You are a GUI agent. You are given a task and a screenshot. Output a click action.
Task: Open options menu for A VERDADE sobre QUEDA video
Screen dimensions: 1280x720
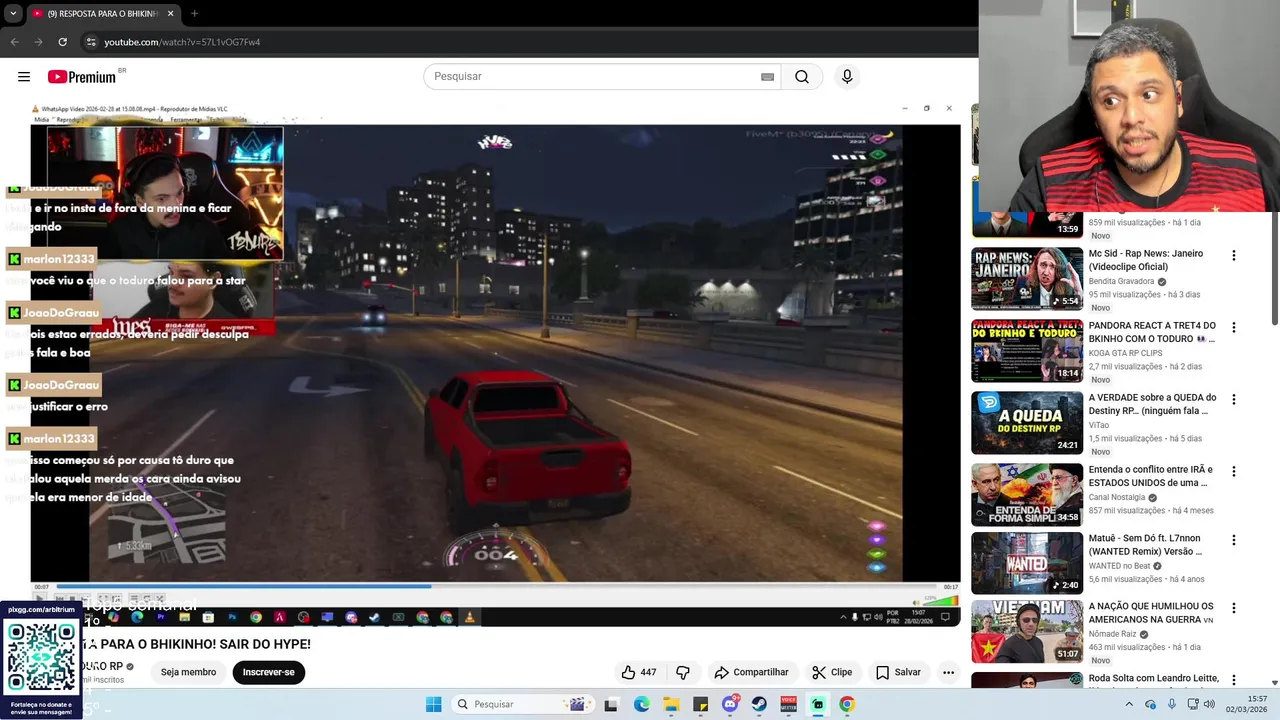[x=1233, y=400]
